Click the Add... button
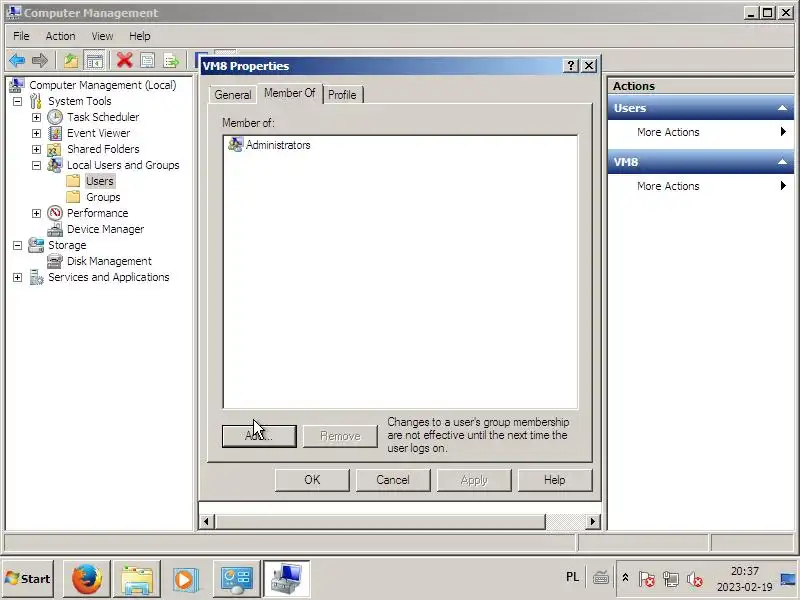 [259, 436]
